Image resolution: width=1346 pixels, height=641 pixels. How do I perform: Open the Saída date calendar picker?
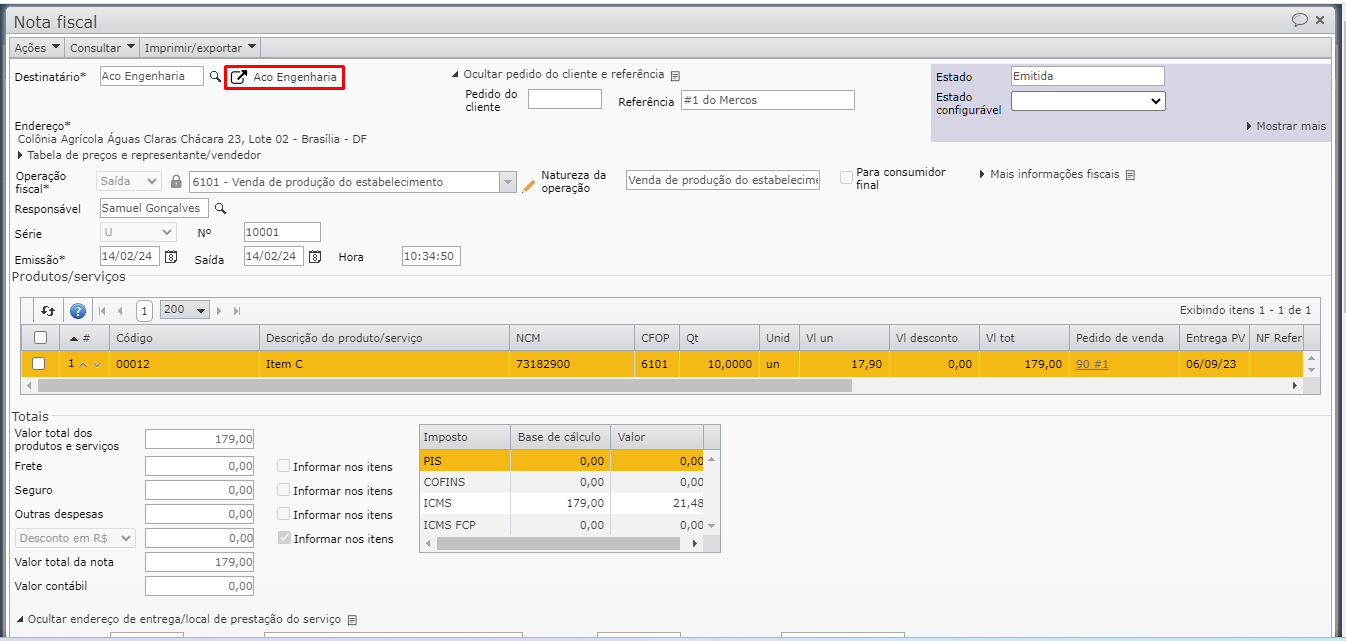(x=315, y=257)
